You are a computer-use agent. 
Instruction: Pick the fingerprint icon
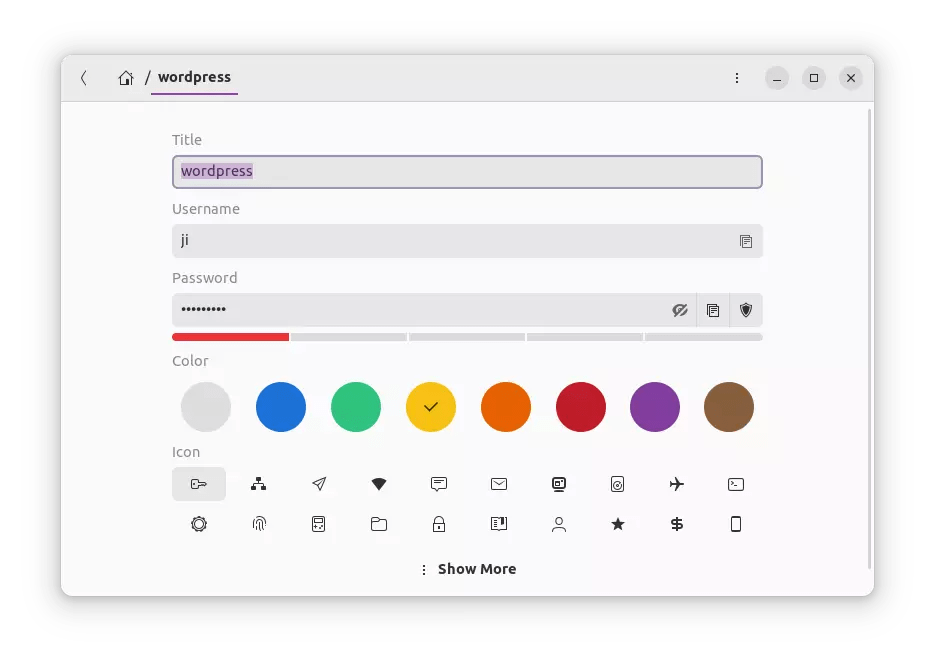tap(258, 524)
